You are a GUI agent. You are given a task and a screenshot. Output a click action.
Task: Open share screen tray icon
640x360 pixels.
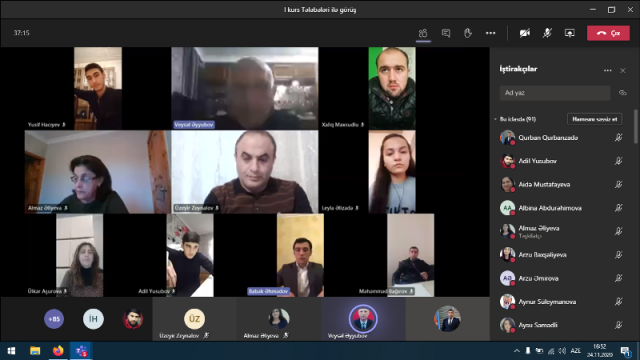[569, 33]
